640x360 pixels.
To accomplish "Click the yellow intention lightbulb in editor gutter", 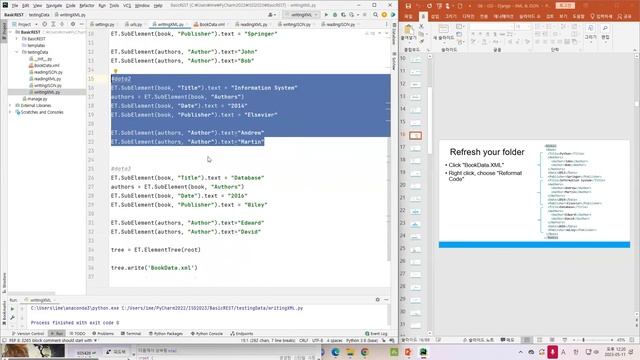I will tap(116, 71).
